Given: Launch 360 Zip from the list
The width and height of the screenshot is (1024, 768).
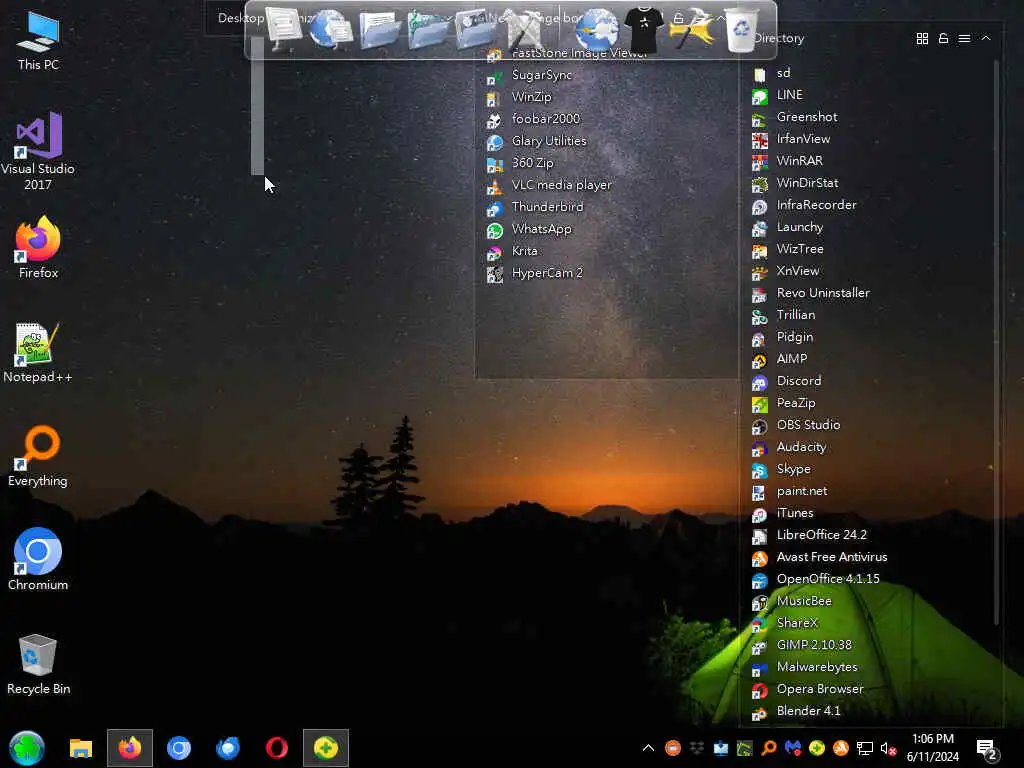Looking at the screenshot, I should [x=520, y=164].
